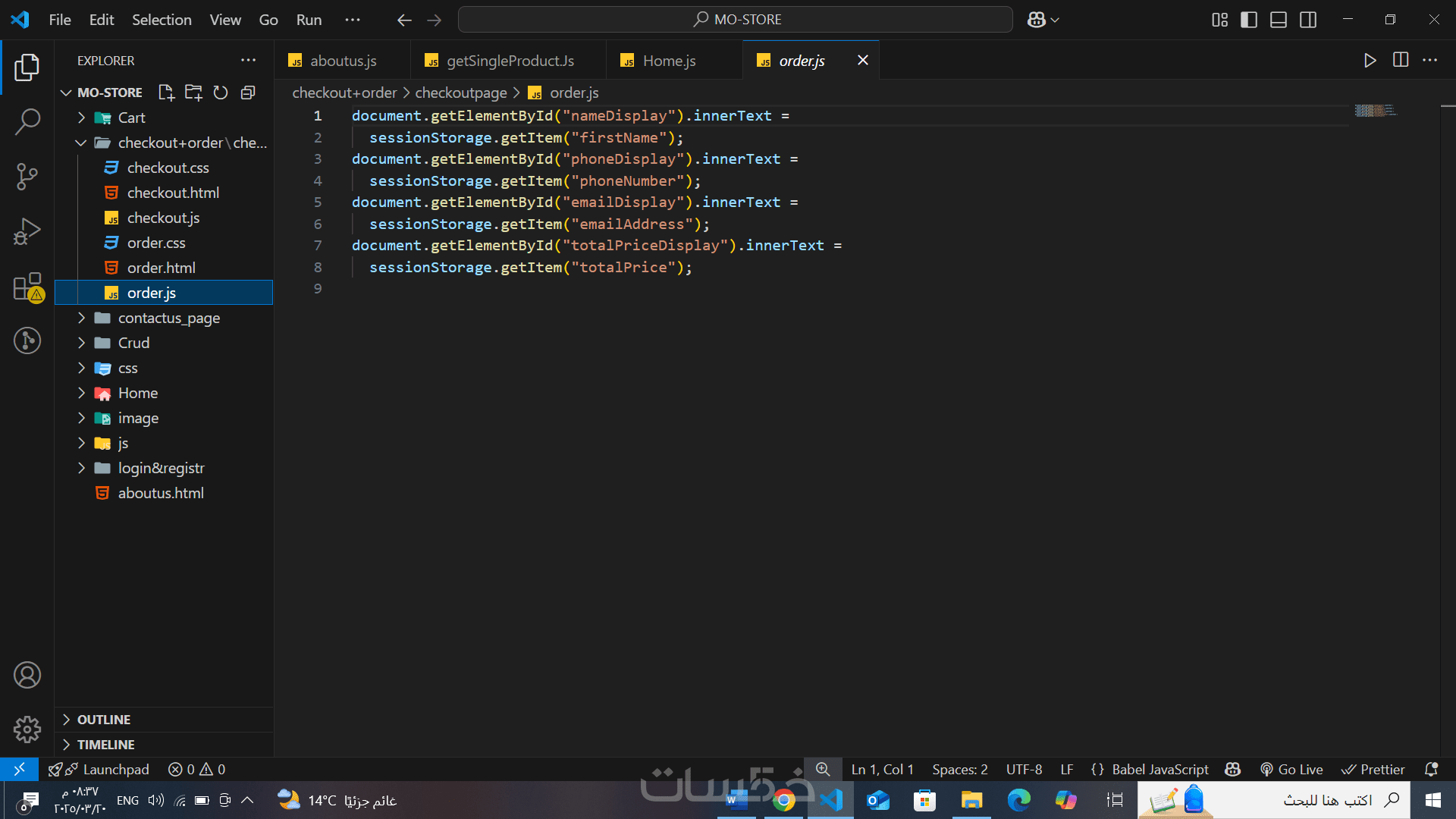Run the code with play icon
Screen dimensions: 1456x819
tap(1370, 61)
